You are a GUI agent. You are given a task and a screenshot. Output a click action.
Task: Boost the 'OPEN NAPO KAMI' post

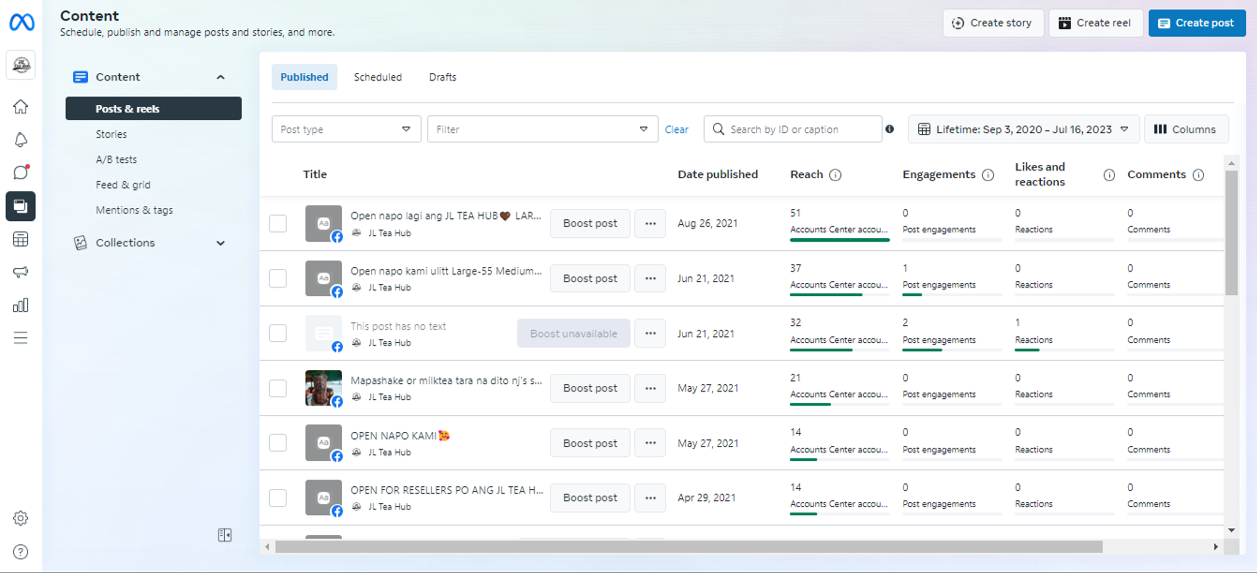point(590,443)
